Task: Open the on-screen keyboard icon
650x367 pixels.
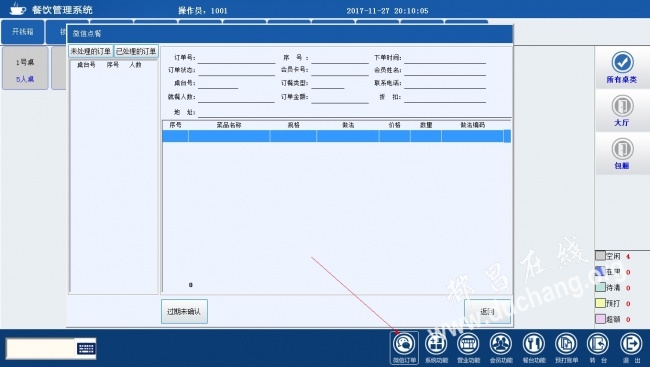Action: [x=86, y=348]
